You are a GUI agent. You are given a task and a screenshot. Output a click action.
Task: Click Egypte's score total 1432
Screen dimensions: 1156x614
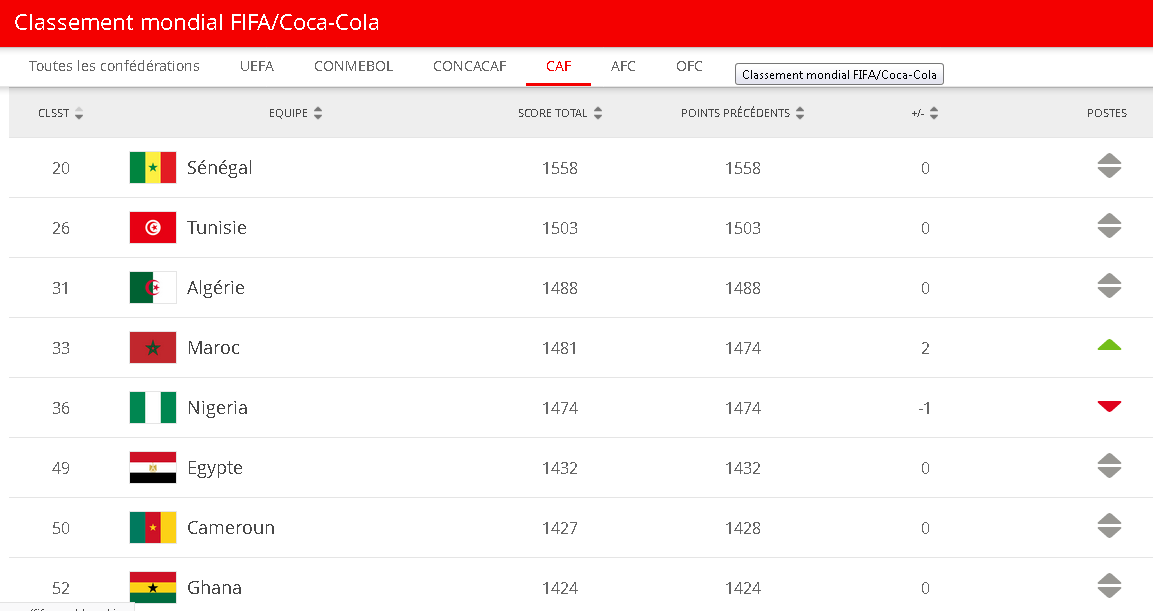click(560, 468)
